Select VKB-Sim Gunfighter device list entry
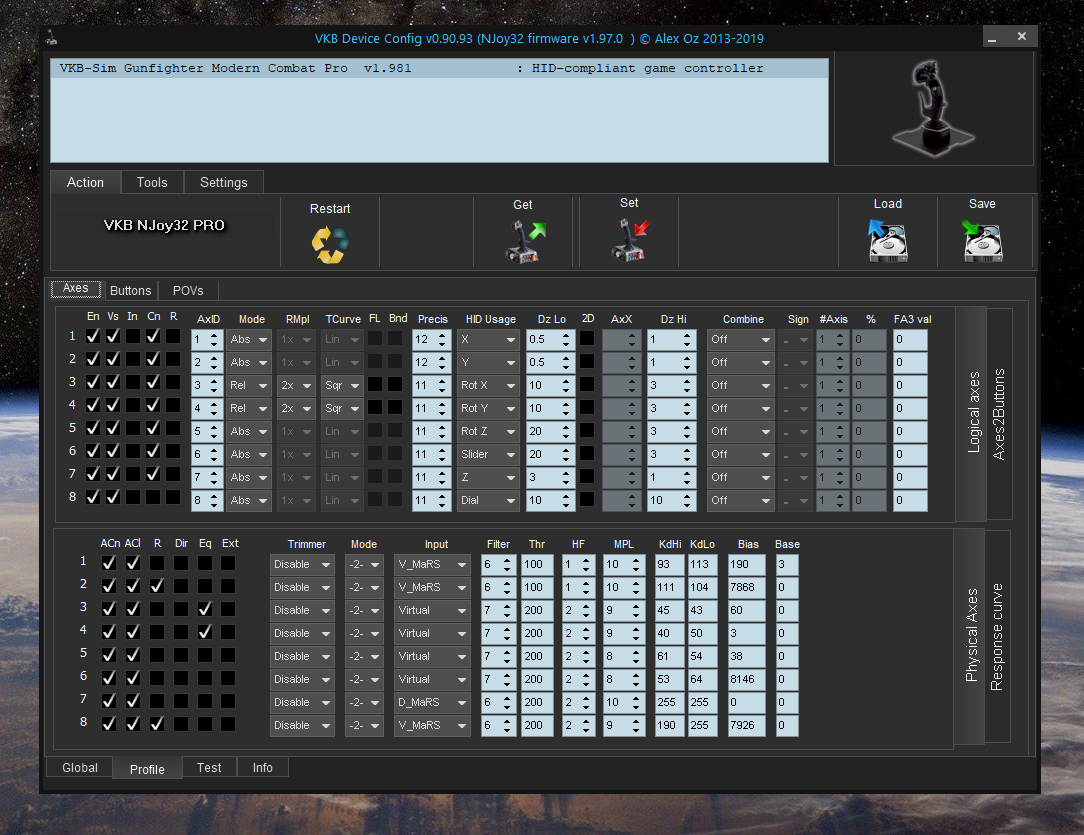Viewport: 1084px width, 835px height. tap(440, 68)
